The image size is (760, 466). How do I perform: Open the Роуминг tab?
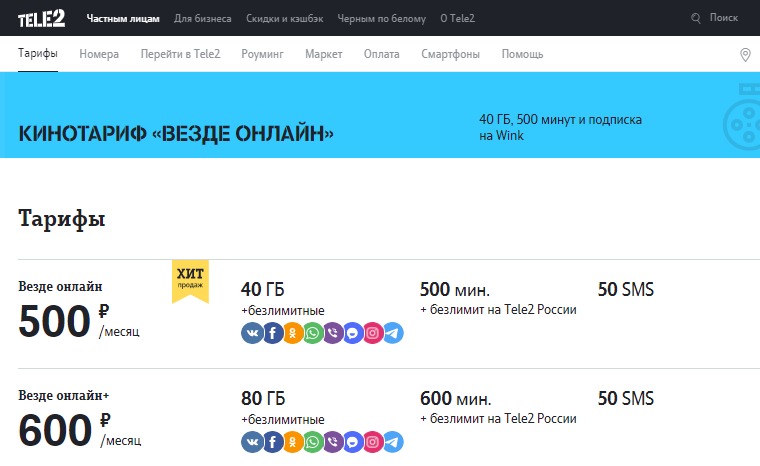pyautogui.click(x=262, y=54)
